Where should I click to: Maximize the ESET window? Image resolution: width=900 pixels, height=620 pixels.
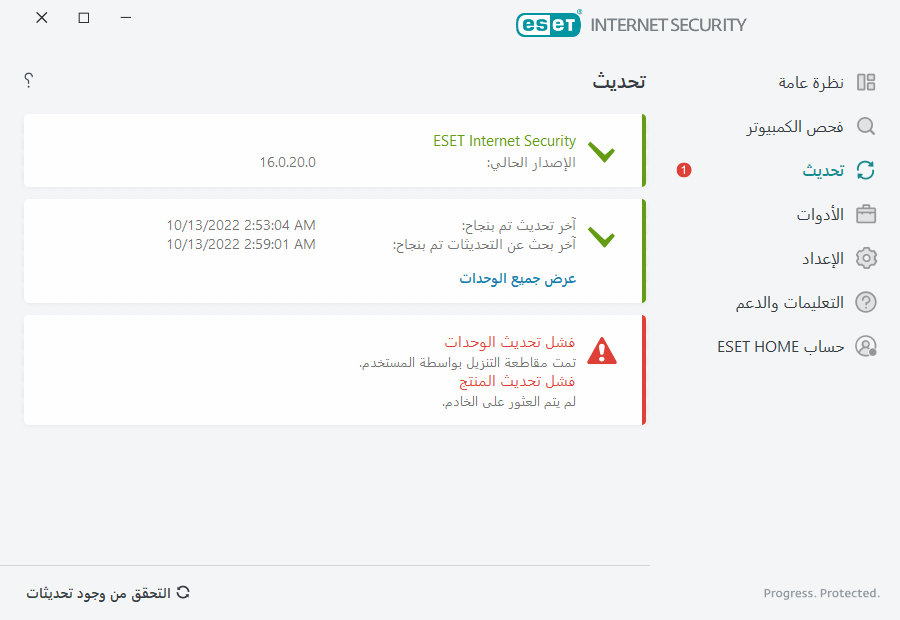[x=84, y=18]
